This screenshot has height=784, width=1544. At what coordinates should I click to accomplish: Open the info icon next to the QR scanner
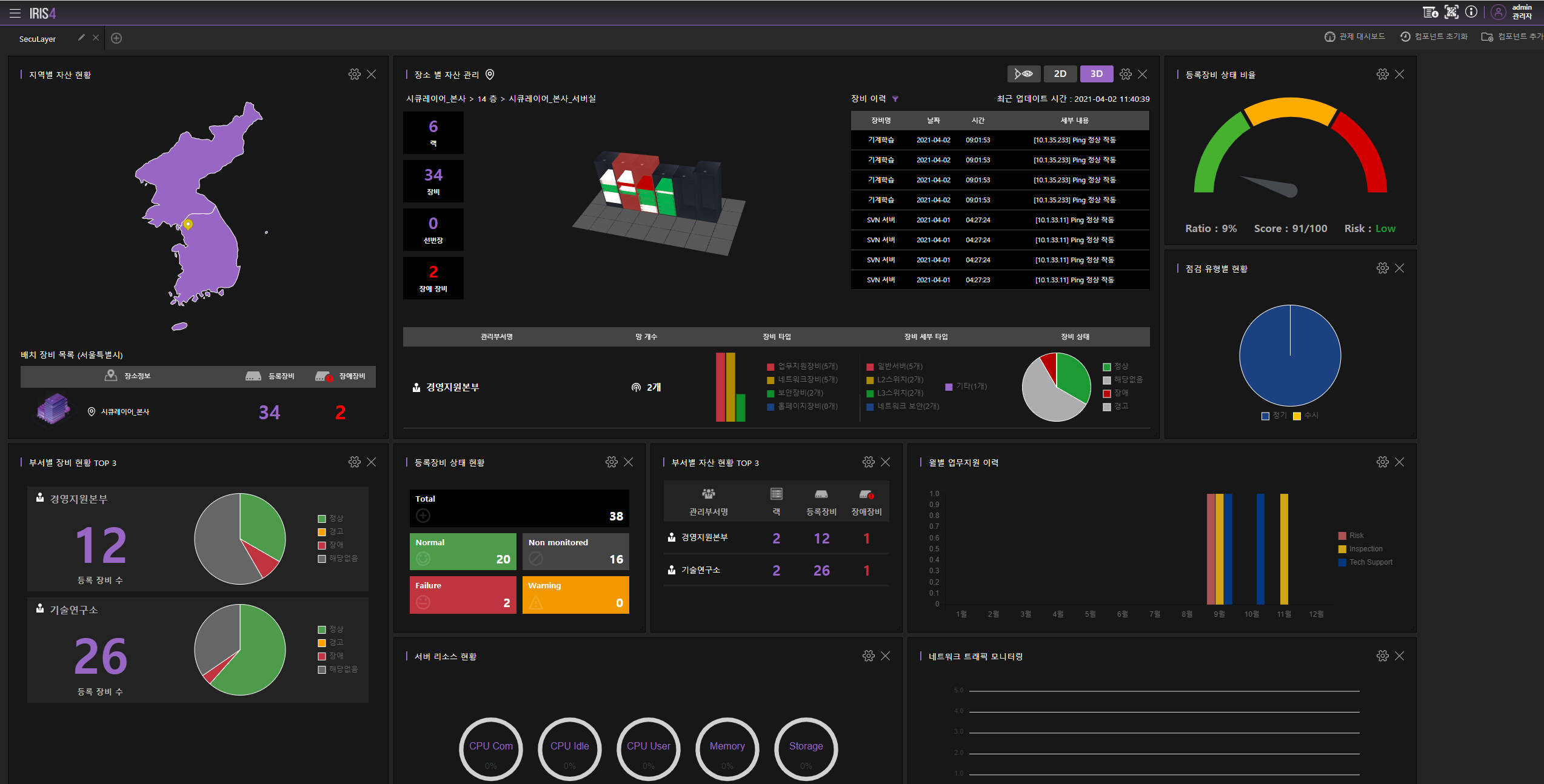click(1472, 12)
